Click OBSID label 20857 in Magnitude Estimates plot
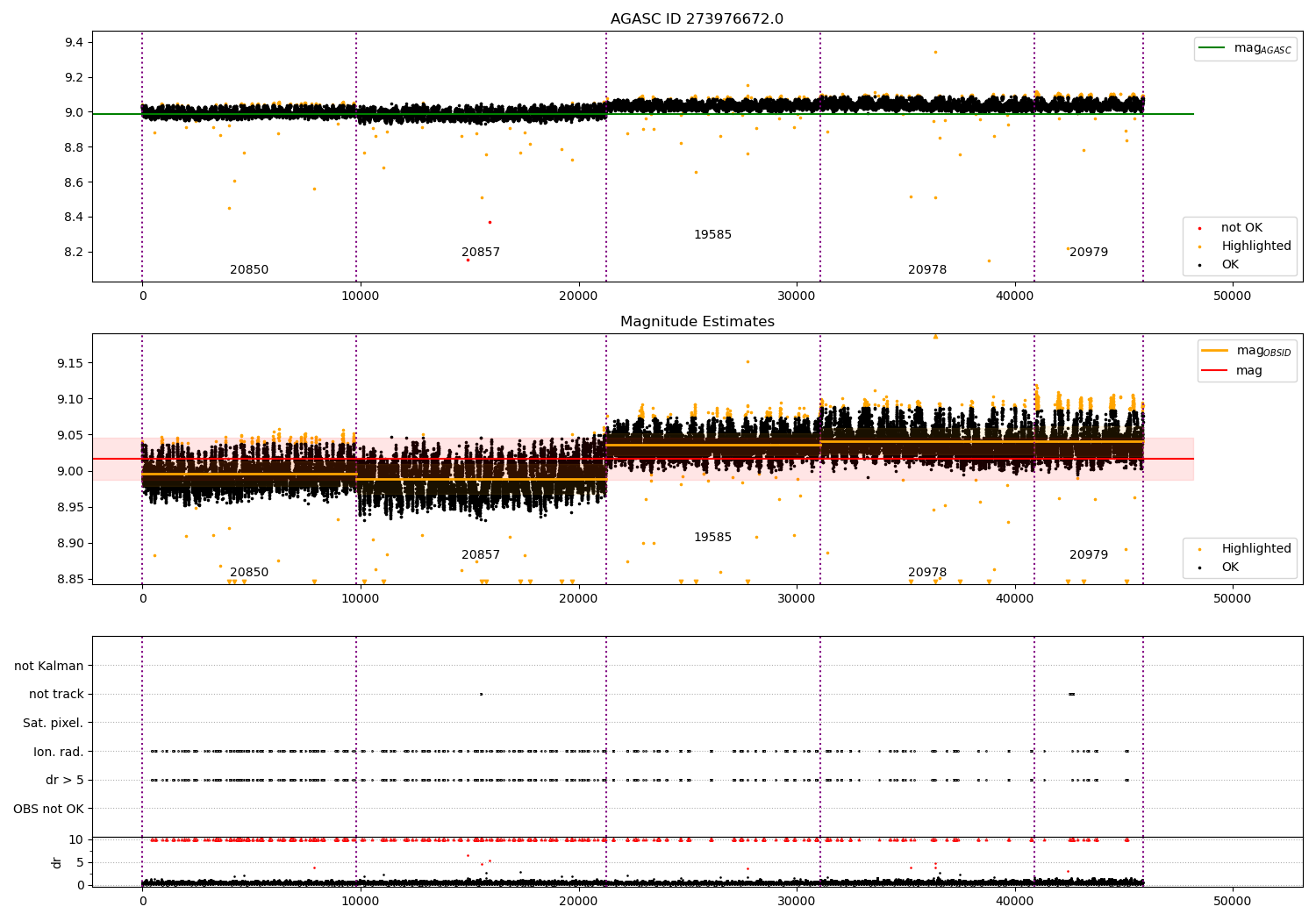Screen dimensions: 1316x921 [481, 555]
